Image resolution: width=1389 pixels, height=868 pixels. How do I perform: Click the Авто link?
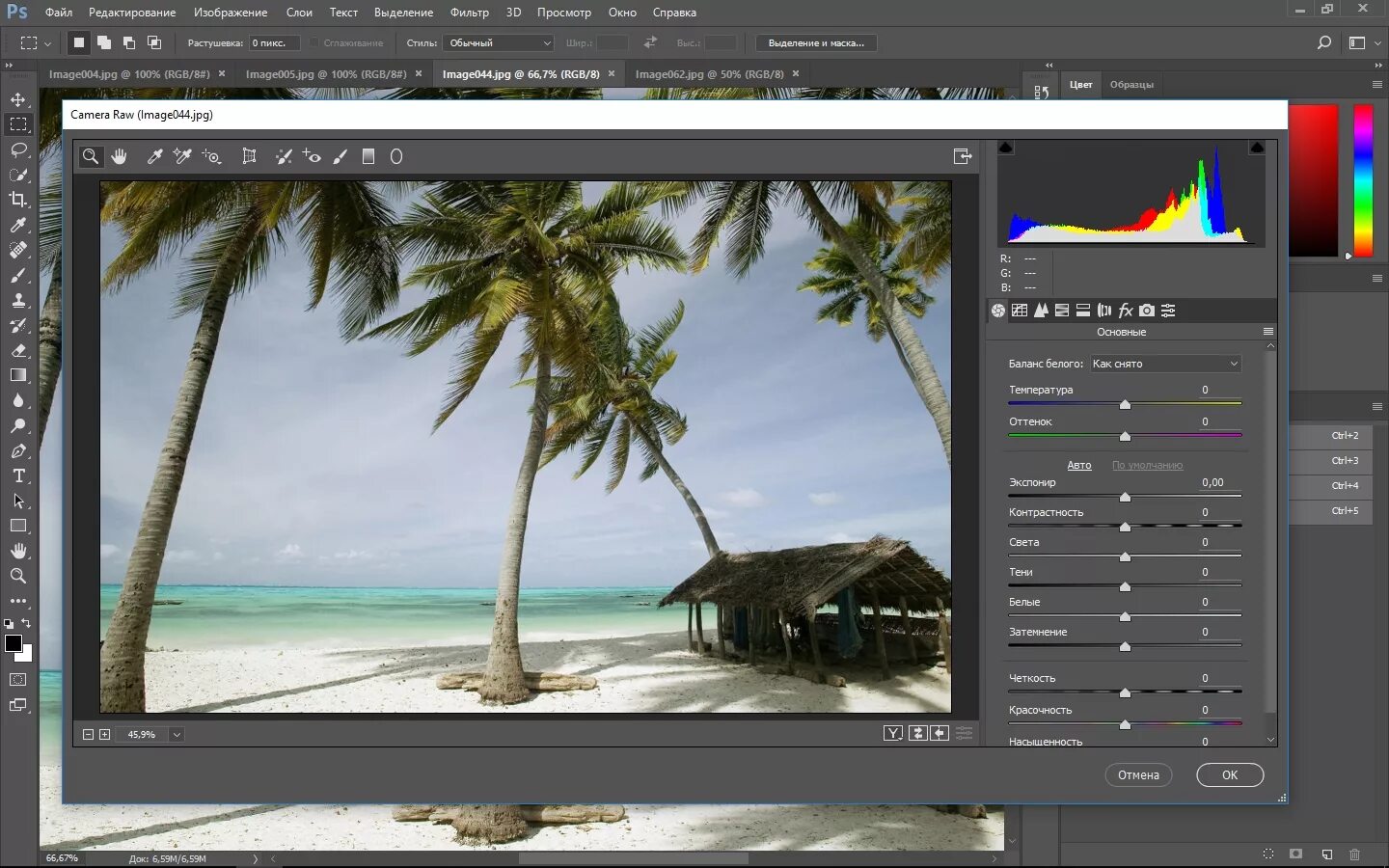tap(1079, 466)
